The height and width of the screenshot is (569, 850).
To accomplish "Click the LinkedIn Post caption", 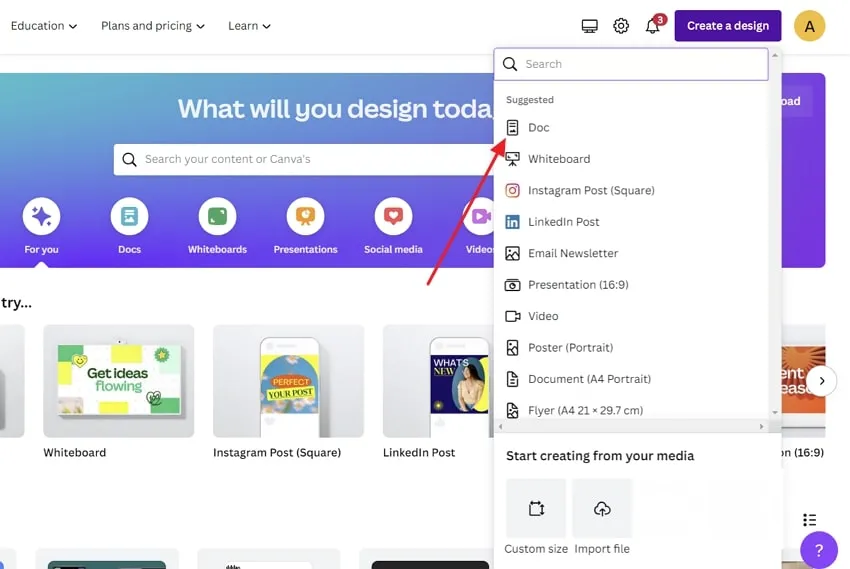I will coord(419,452).
